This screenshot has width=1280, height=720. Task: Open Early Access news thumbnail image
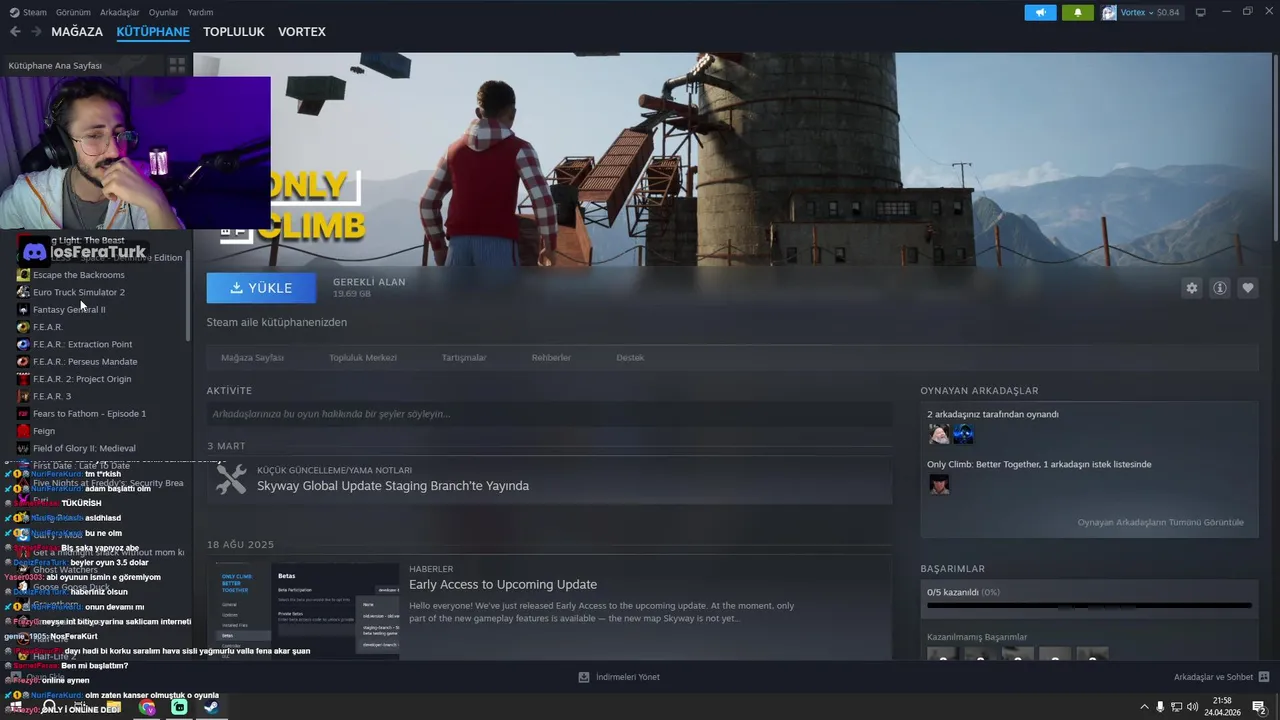point(303,609)
